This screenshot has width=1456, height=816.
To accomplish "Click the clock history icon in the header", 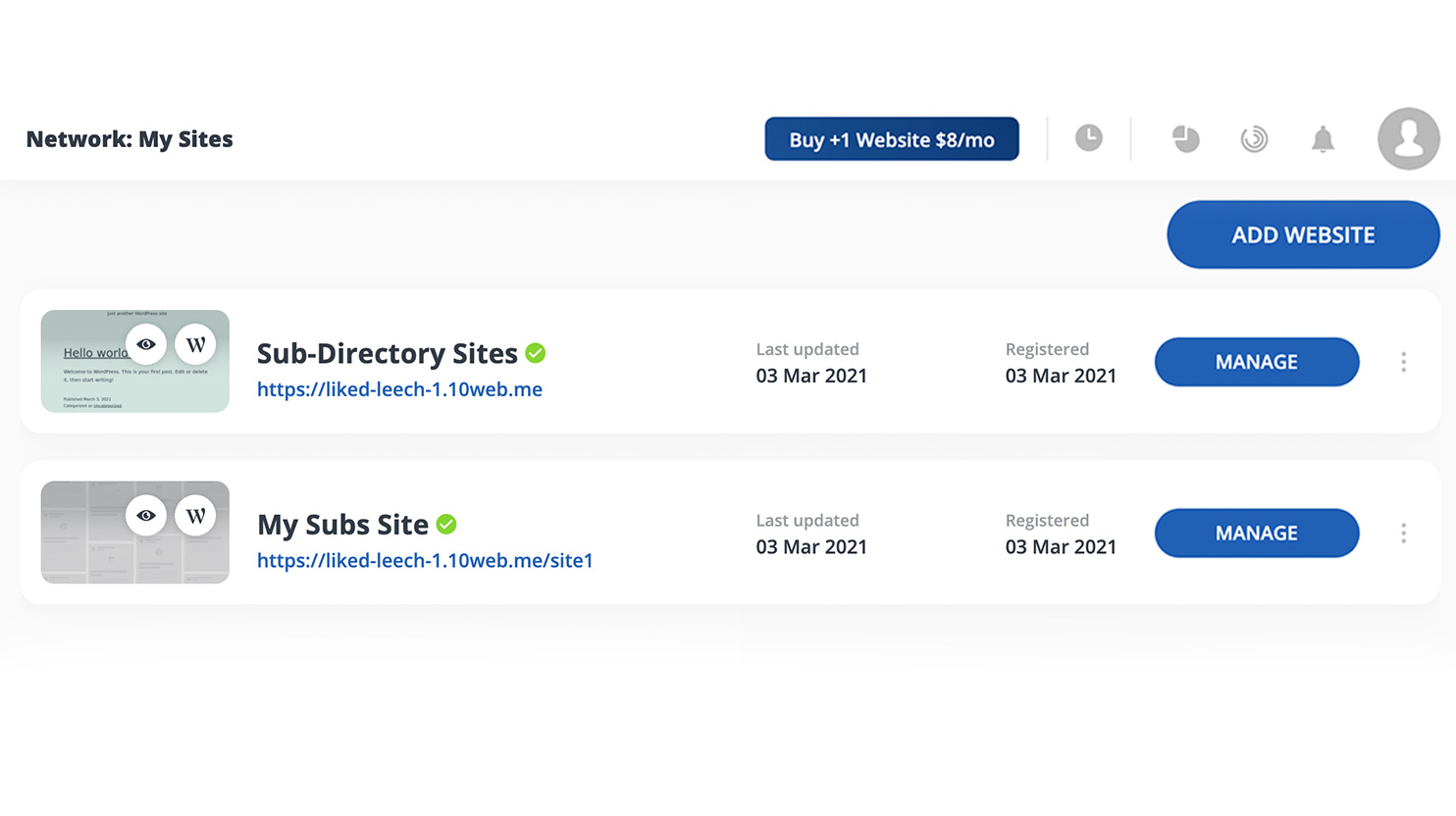I will [x=1089, y=138].
